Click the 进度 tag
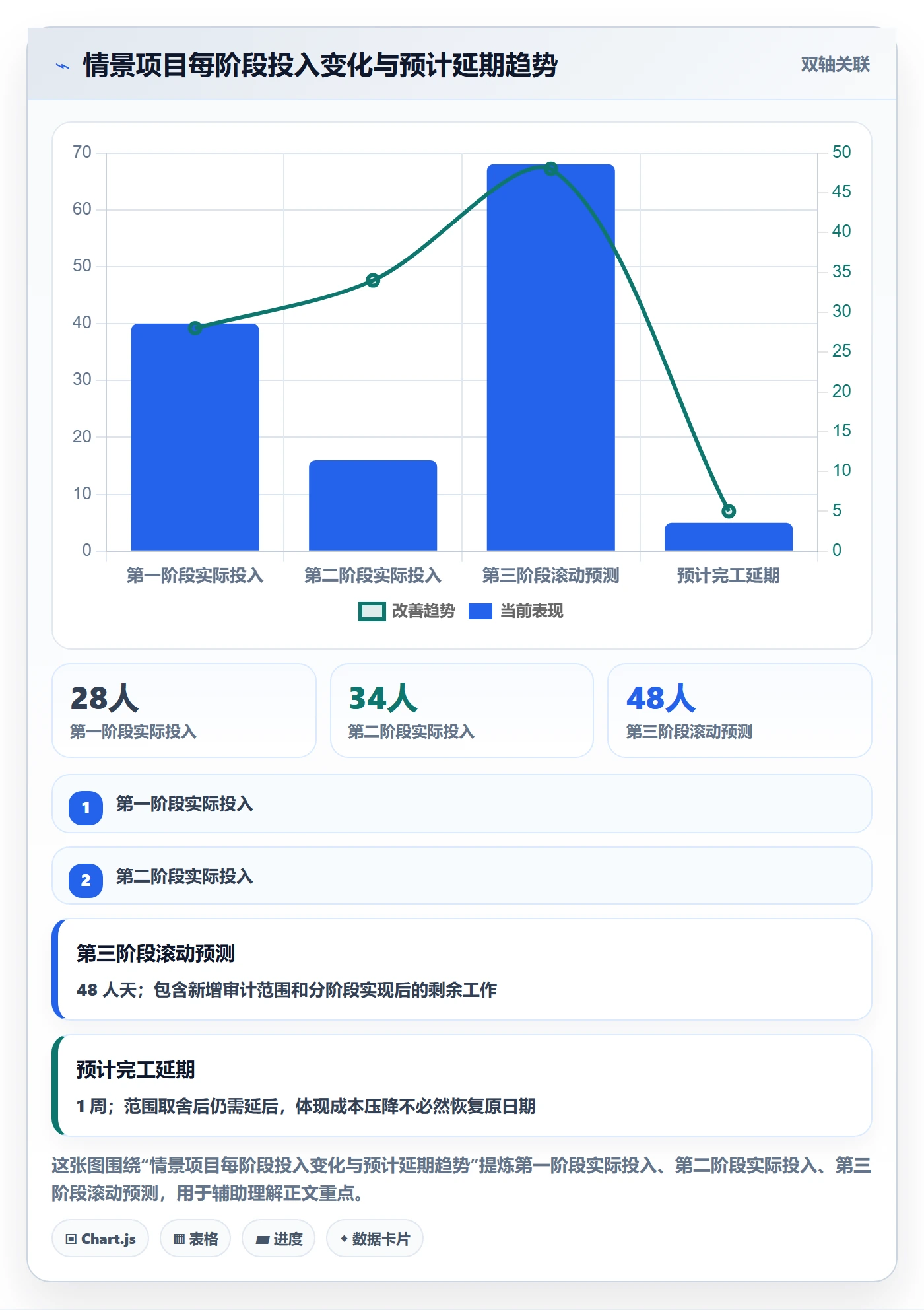The height and width of the screenshot is (1310, 924). [x=279, y=1239]
